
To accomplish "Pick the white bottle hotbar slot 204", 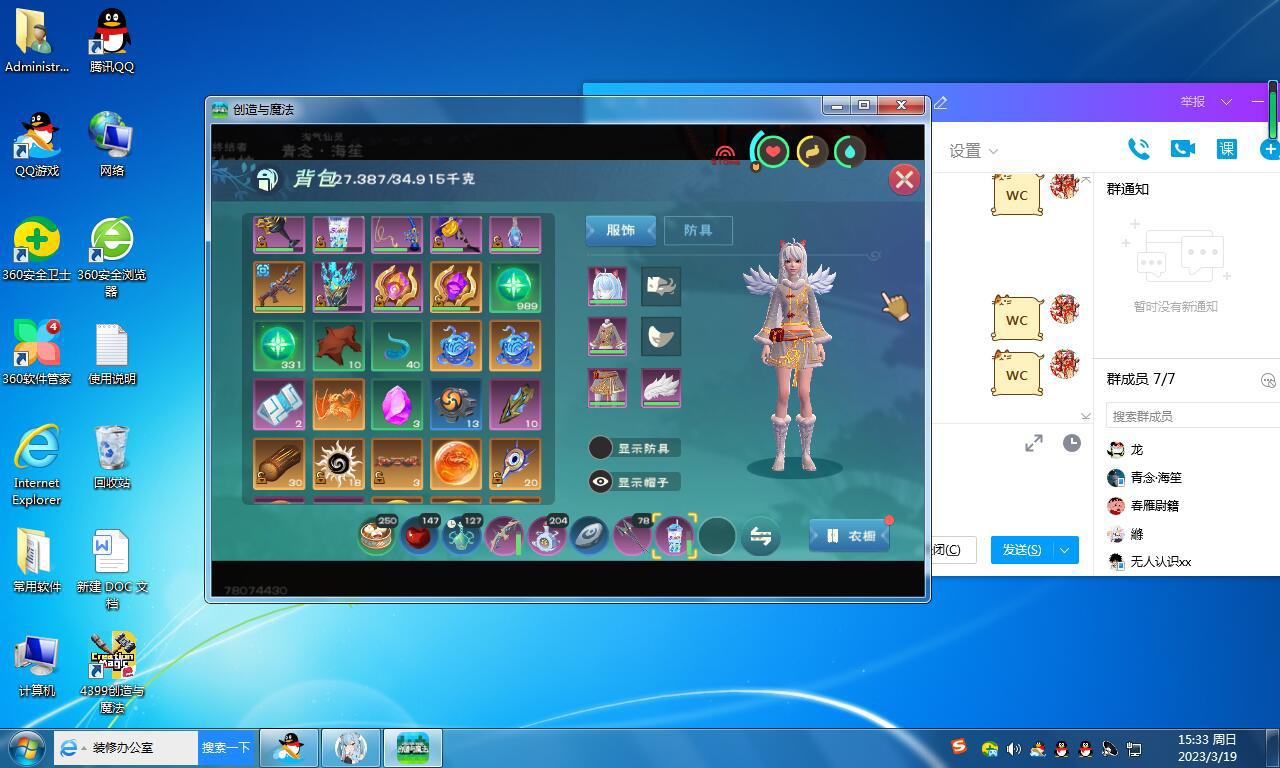I will pos(547,536).
